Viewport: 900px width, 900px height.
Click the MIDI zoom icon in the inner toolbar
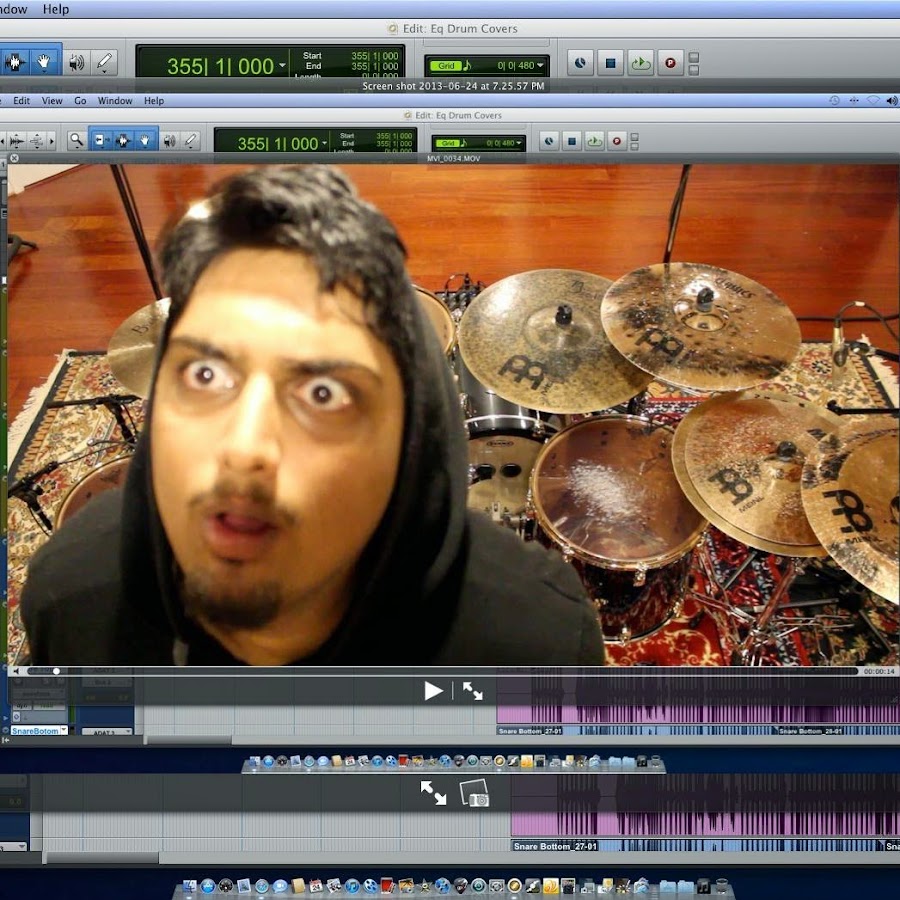coord(36,141)
